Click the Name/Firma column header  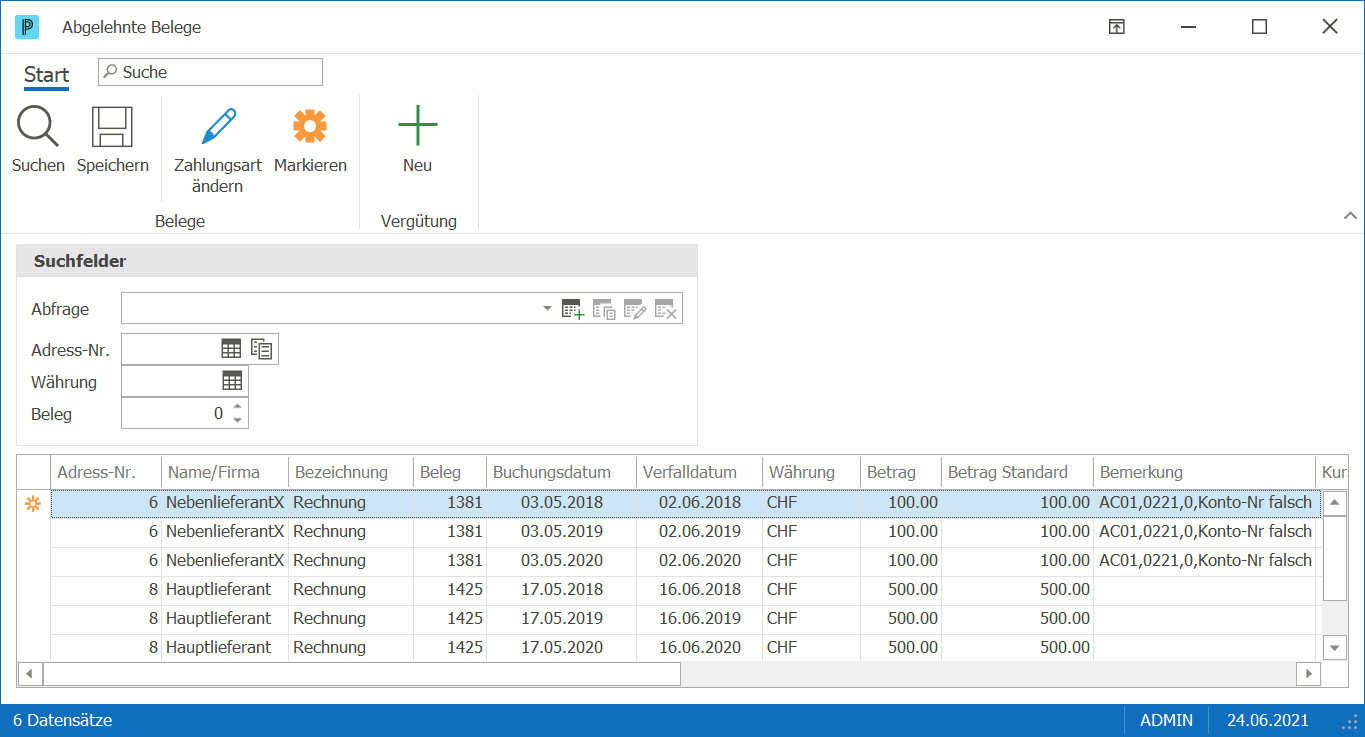pyautogui.click(x=225, y=472)
